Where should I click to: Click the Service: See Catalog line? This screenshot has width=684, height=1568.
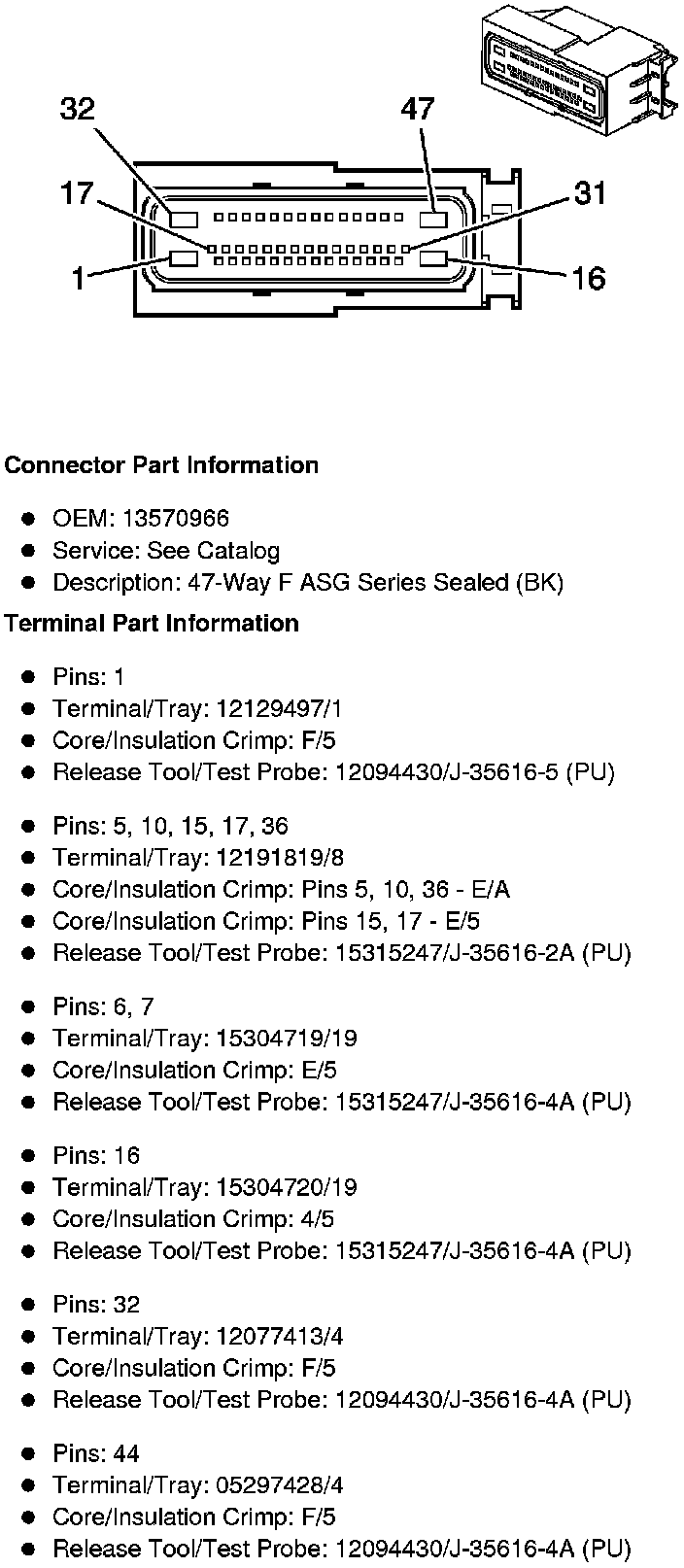click(166, 551)
